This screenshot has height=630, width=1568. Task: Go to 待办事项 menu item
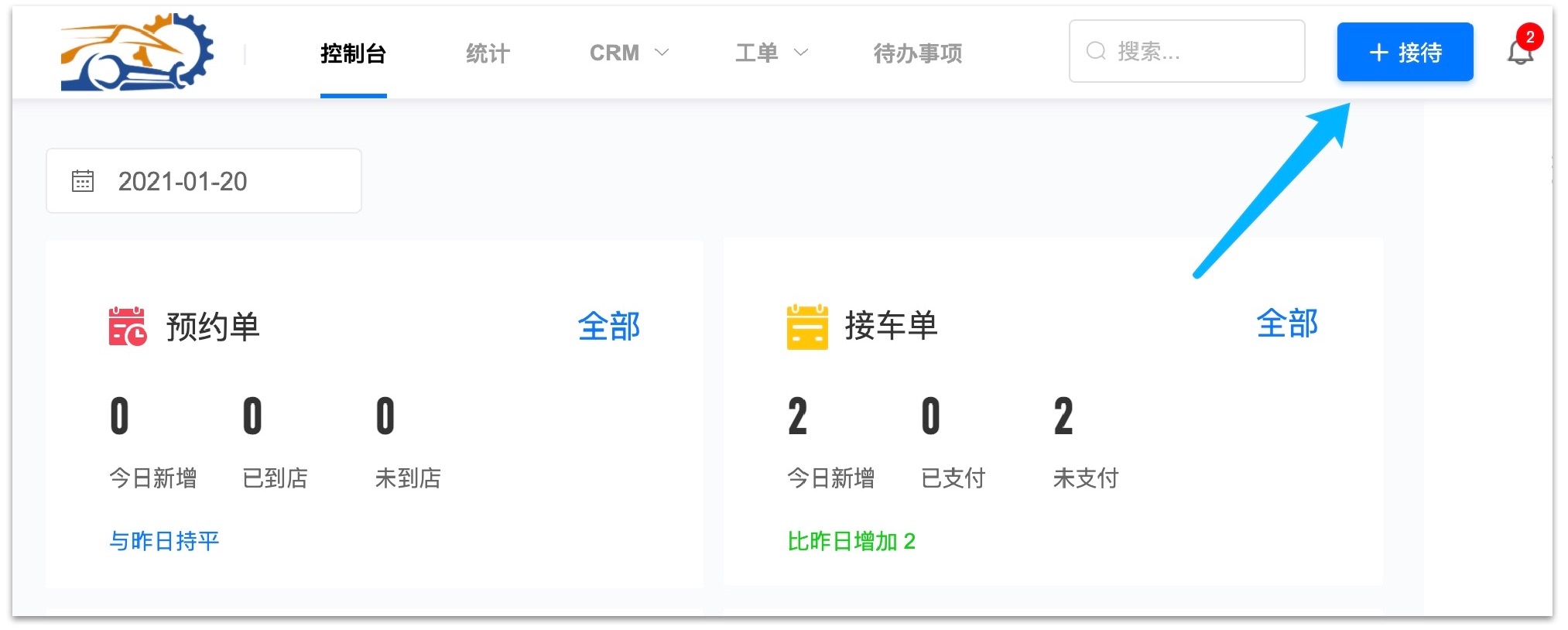[x=917, y=53]
